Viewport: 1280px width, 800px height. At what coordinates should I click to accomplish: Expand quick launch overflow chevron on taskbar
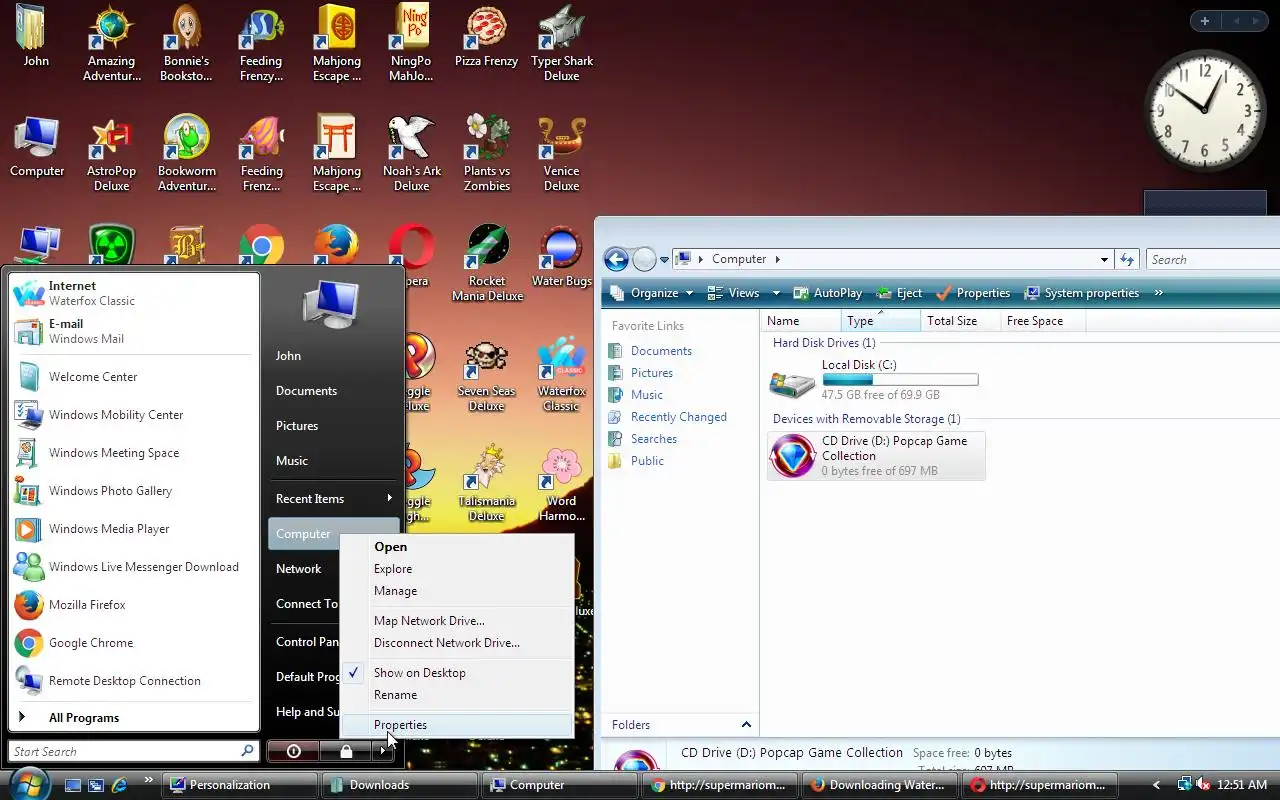(x=149, y=780)
